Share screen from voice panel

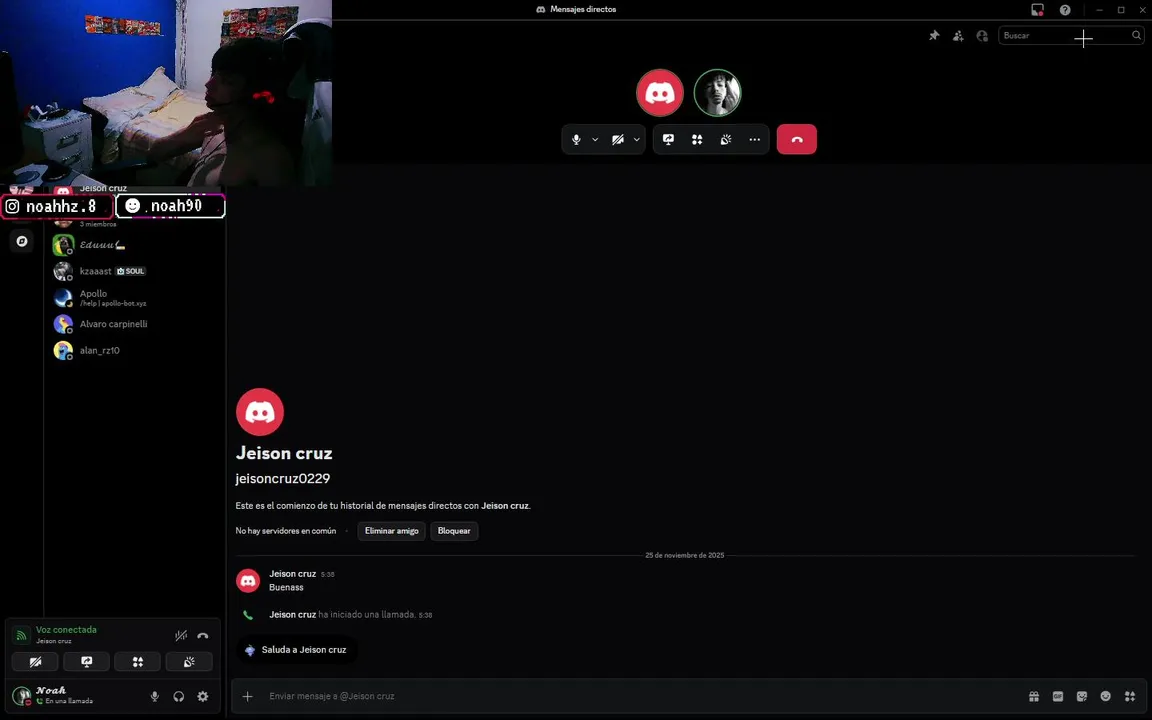coord(87,662)
